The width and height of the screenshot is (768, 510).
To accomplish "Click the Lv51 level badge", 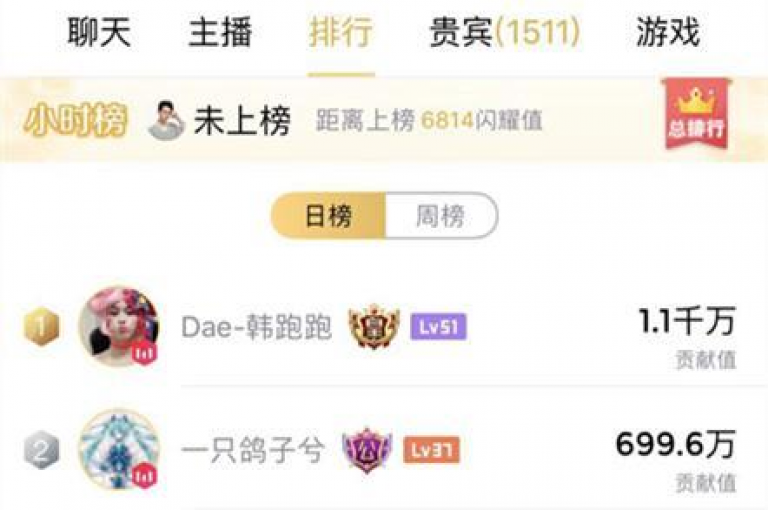I will pos(438,327).
